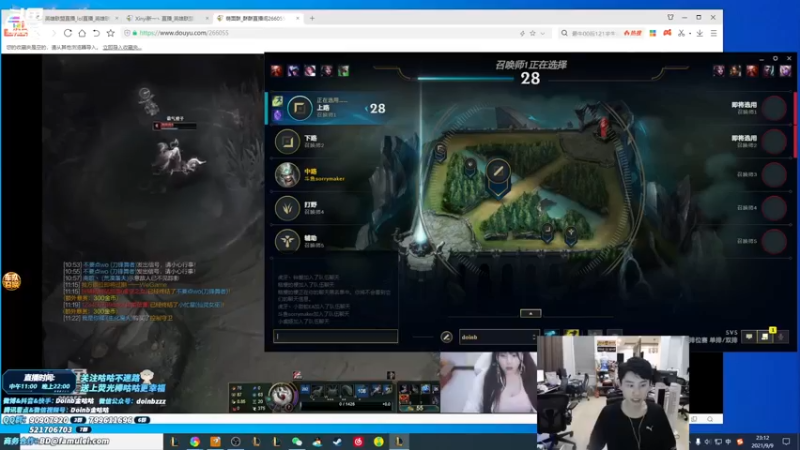Click the red game controller icon in browser toolbar
This screenshot has width=800, height=450.
pyautogui.click(x=667, y=33)
